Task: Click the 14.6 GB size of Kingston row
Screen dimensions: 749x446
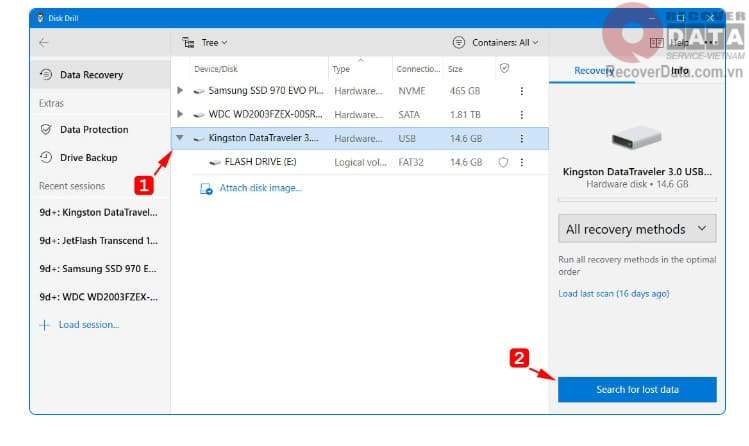Action: 466,138
